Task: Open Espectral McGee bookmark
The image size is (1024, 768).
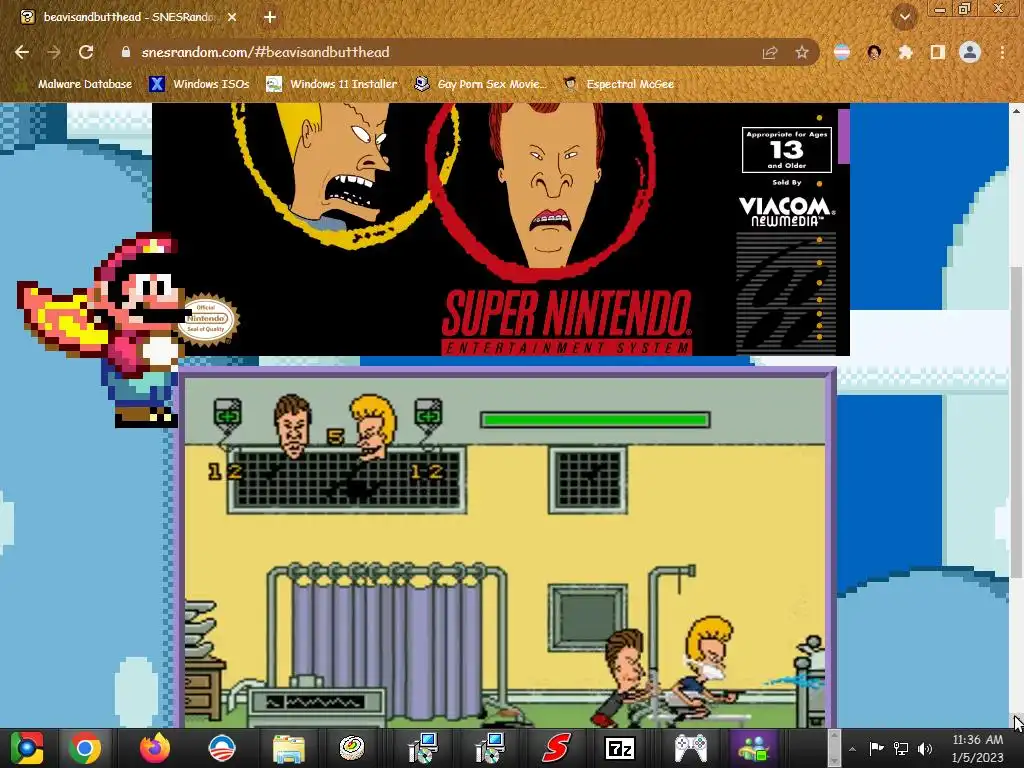Action: (619, 84)
